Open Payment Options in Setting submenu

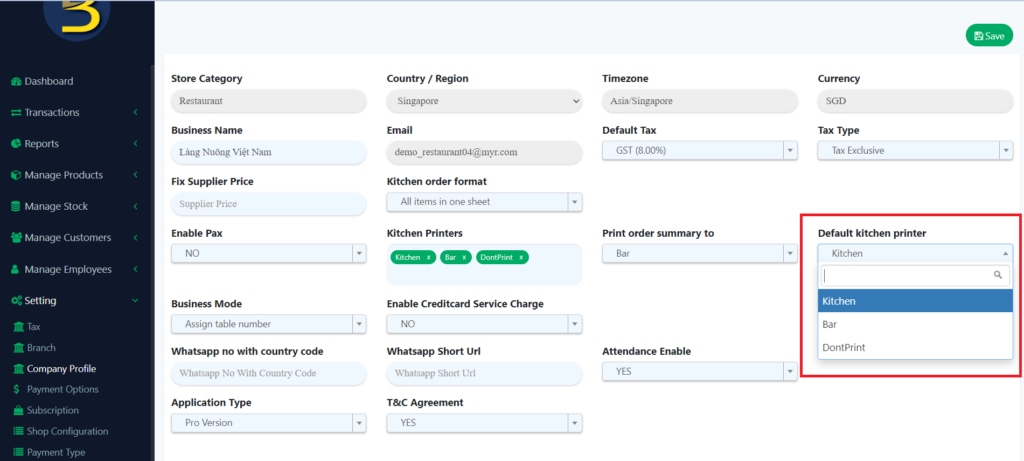tap(62, 389)
